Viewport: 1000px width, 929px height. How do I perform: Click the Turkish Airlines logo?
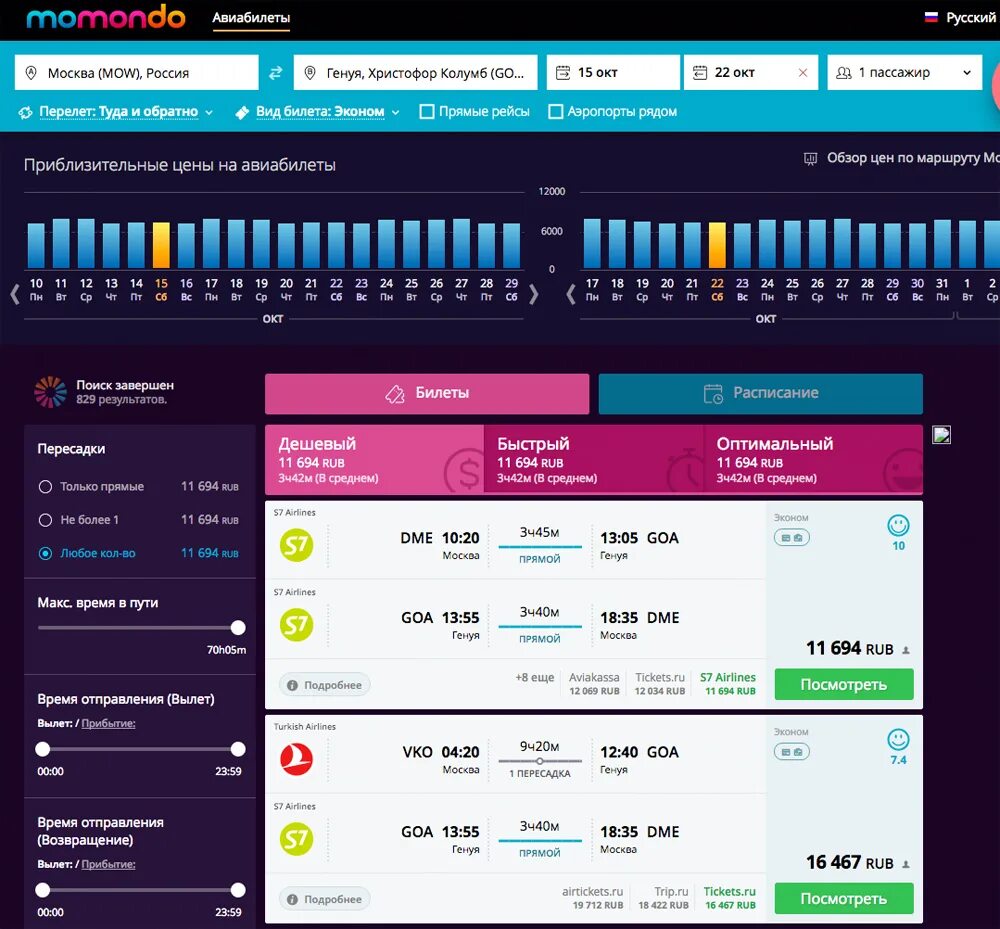coord(297,759)
